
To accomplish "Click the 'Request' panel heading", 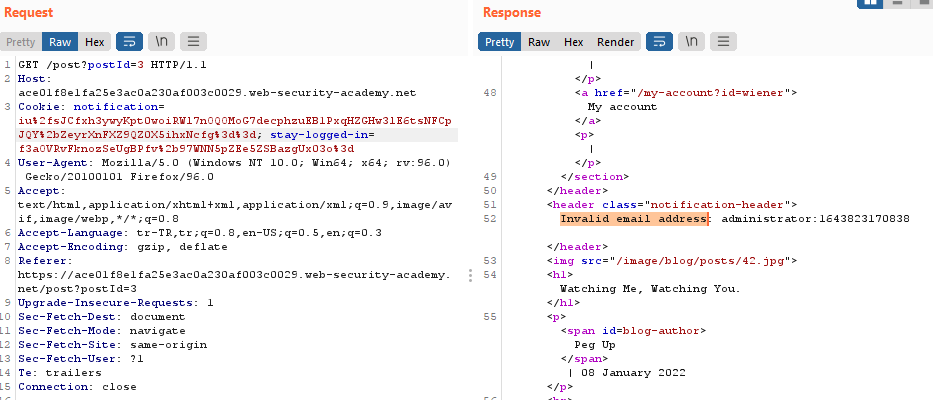I will pos(29,12).
